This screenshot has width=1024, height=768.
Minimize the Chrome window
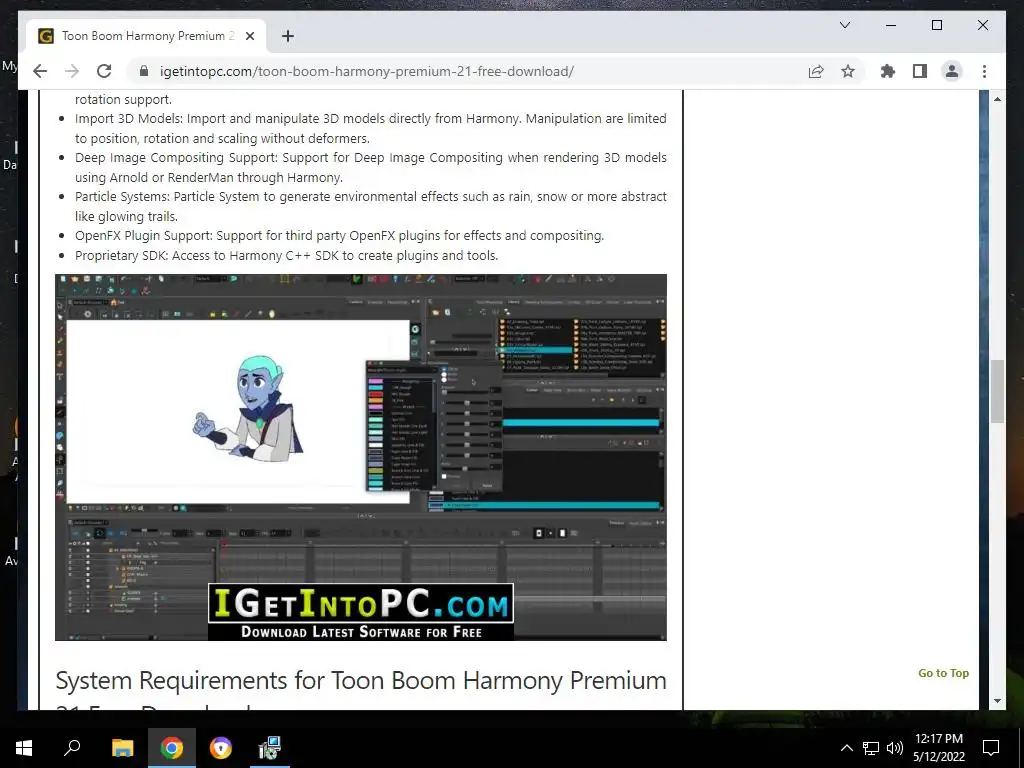(891, 25)
